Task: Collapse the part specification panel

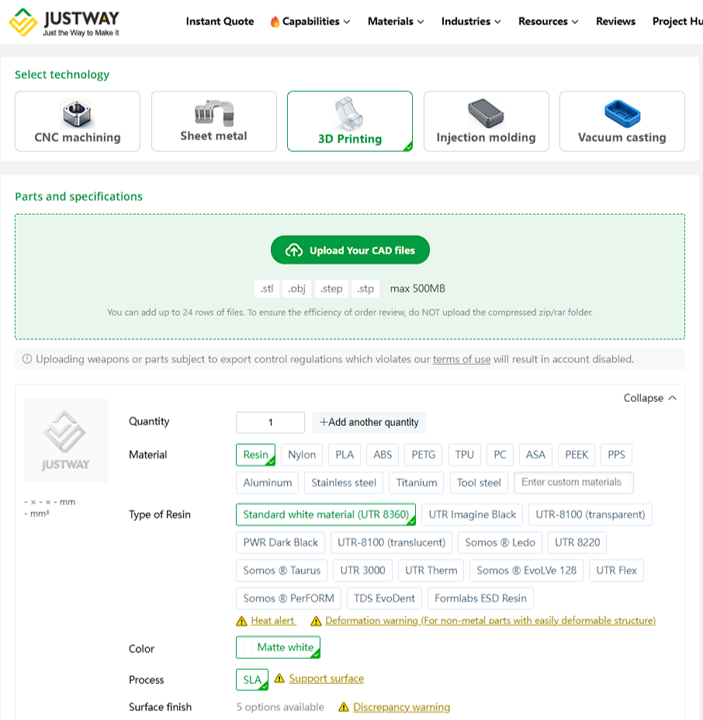Action: [x=649, y=398]
